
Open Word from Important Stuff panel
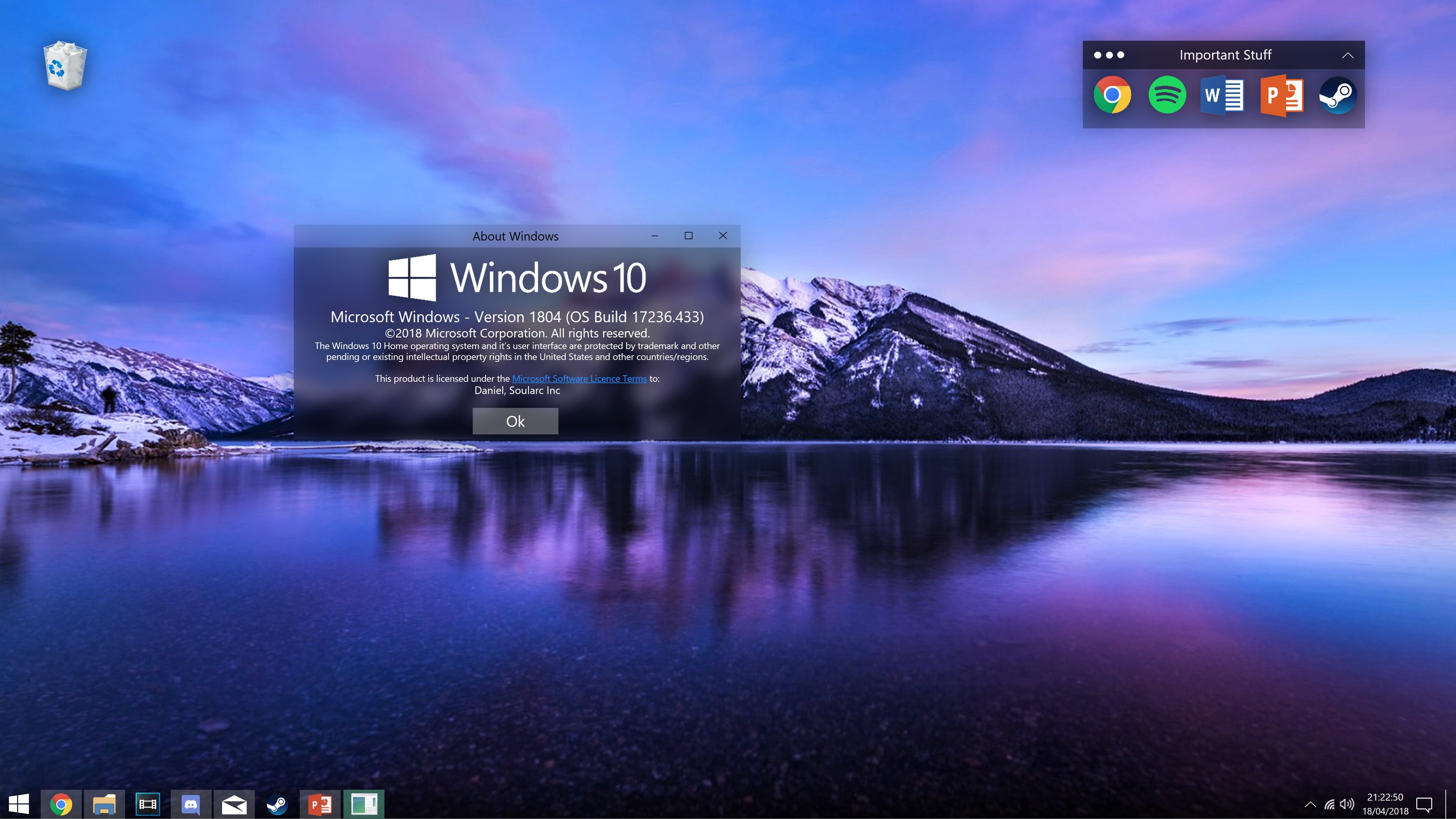coord(1222,95)
